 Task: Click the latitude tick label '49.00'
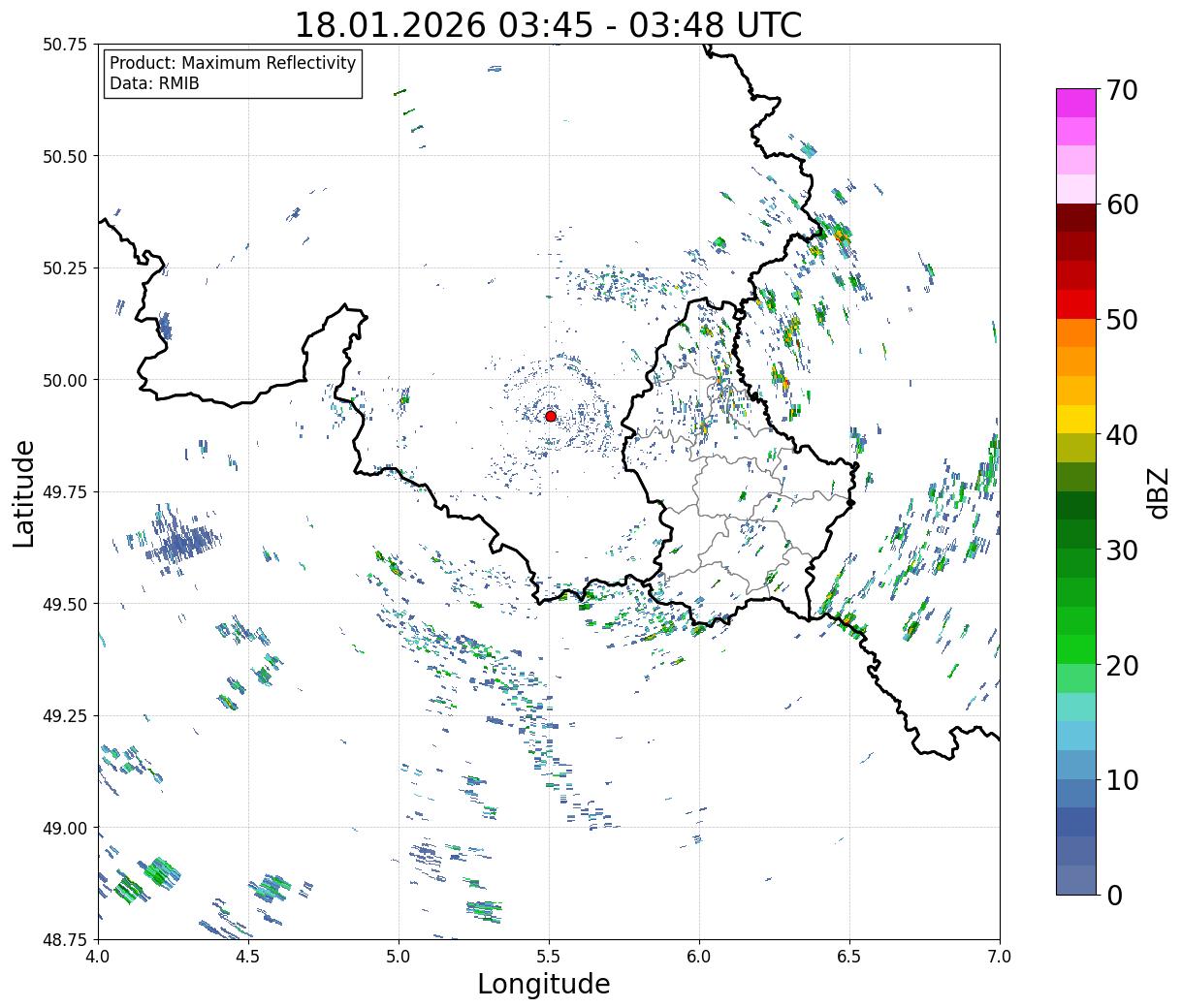coord(64,828)
